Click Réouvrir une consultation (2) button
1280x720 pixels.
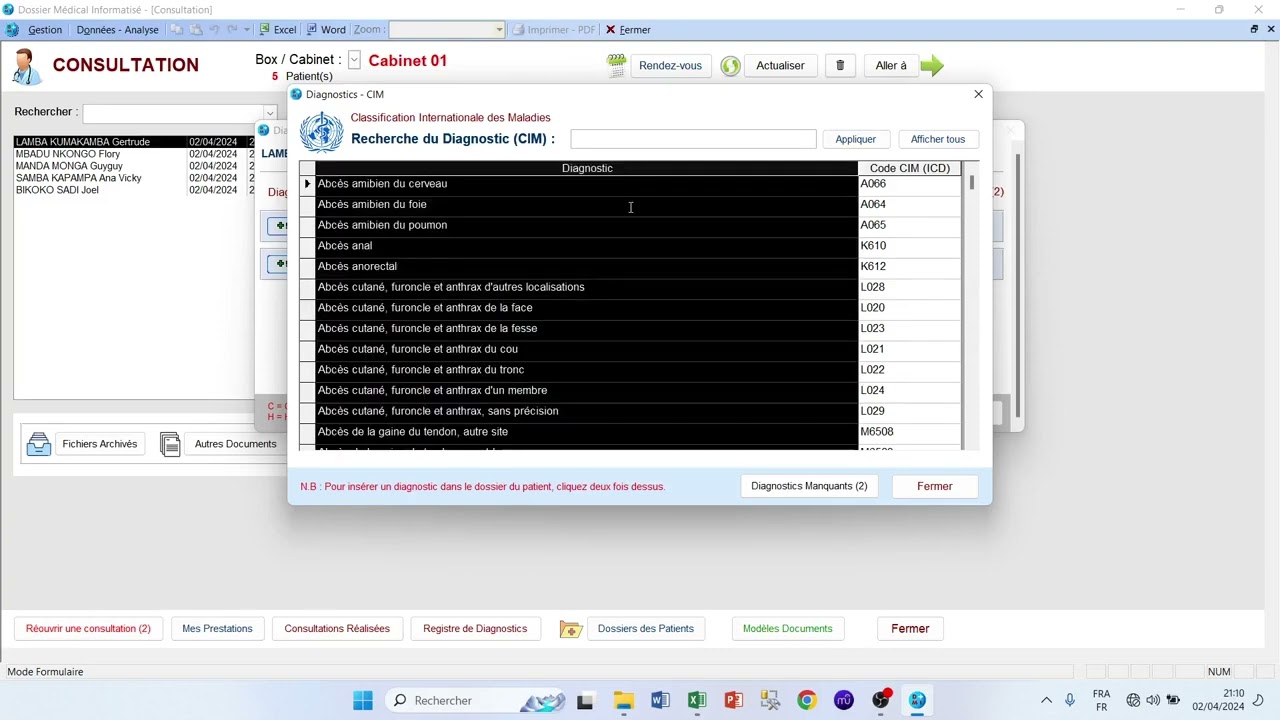pyautogui.click(x=88, y=629)
